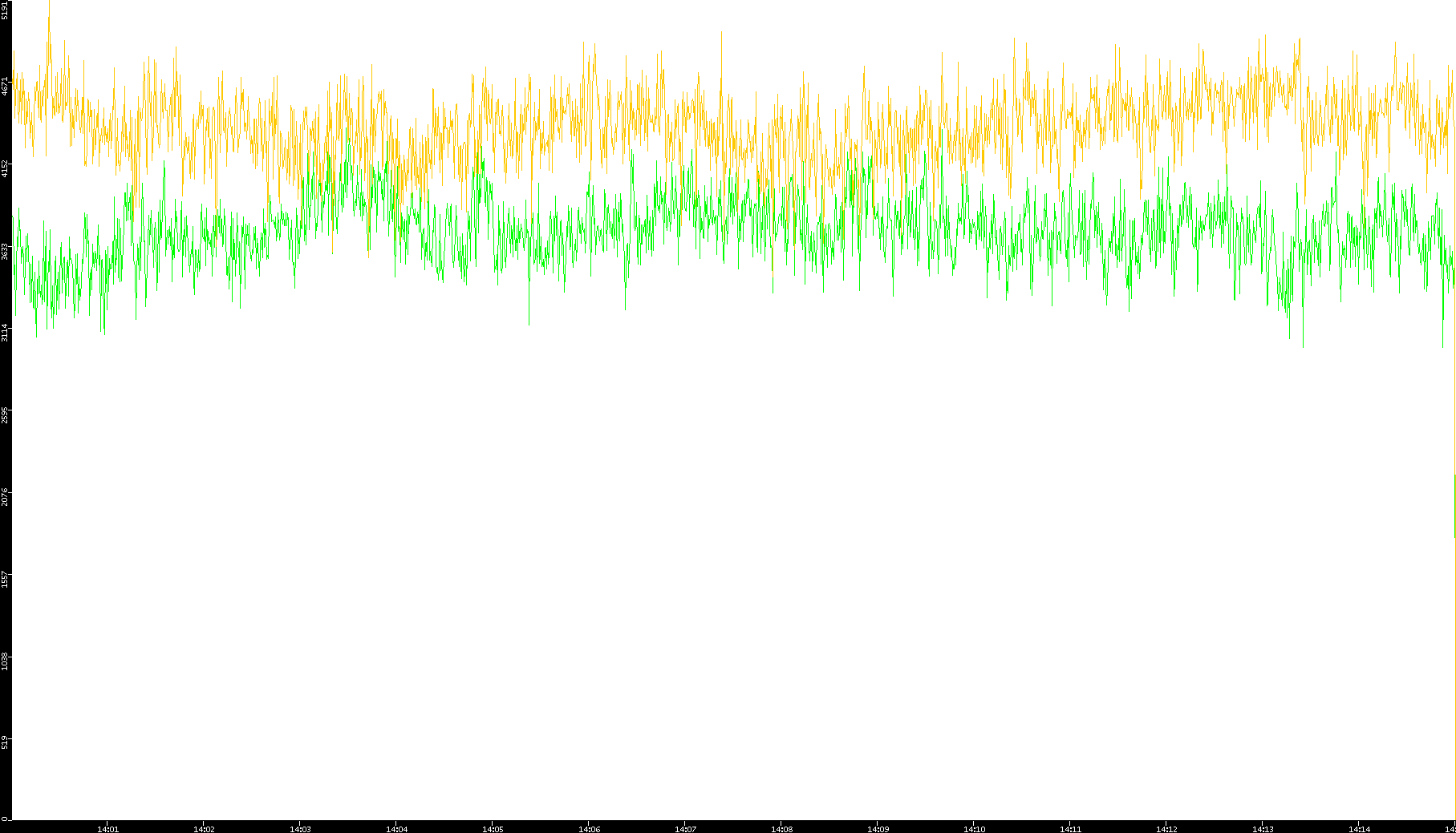Select the 14:09 time axis marker
The height and width of the screenshot is (833, 1456).
[x=878, y=829]
